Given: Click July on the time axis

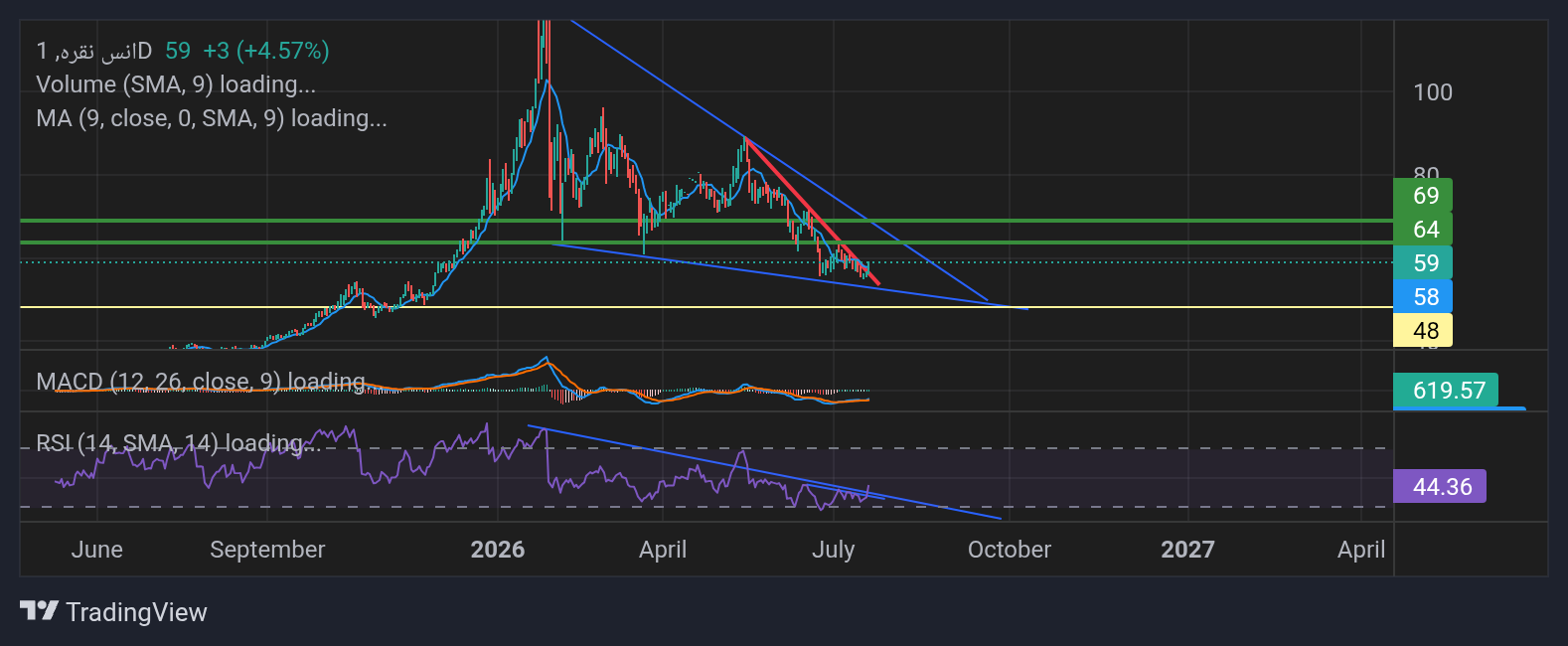Looking at the screenshot, I should tap(834, 550).
